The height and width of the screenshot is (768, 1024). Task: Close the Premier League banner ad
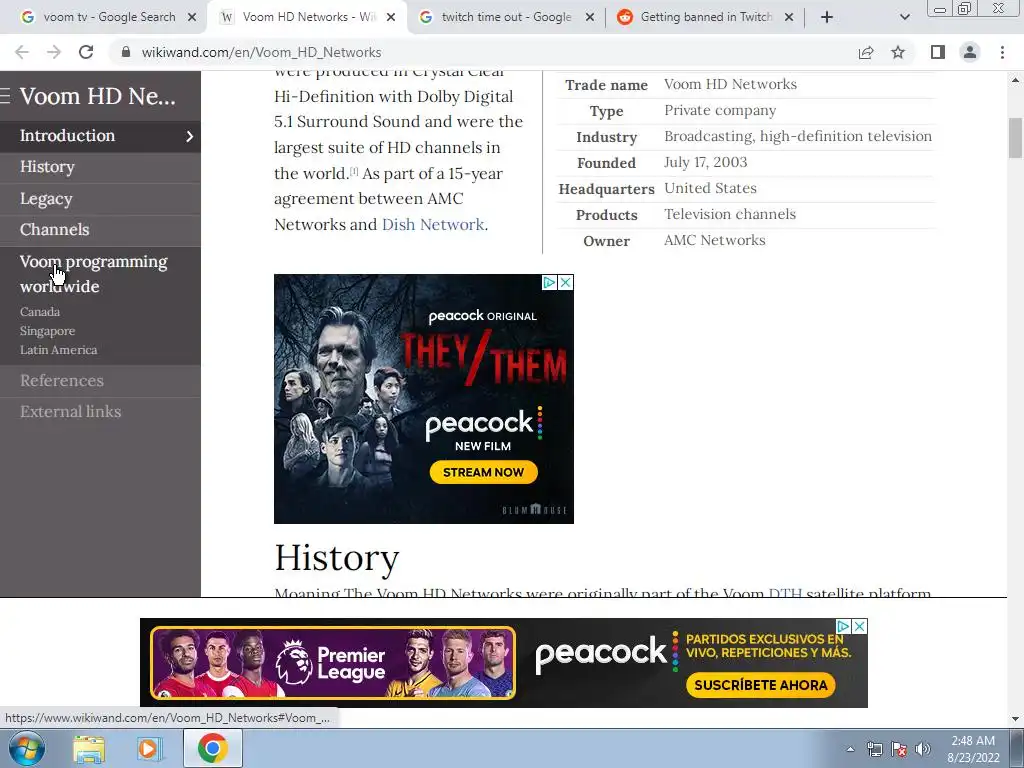click(x=860, y=626)
